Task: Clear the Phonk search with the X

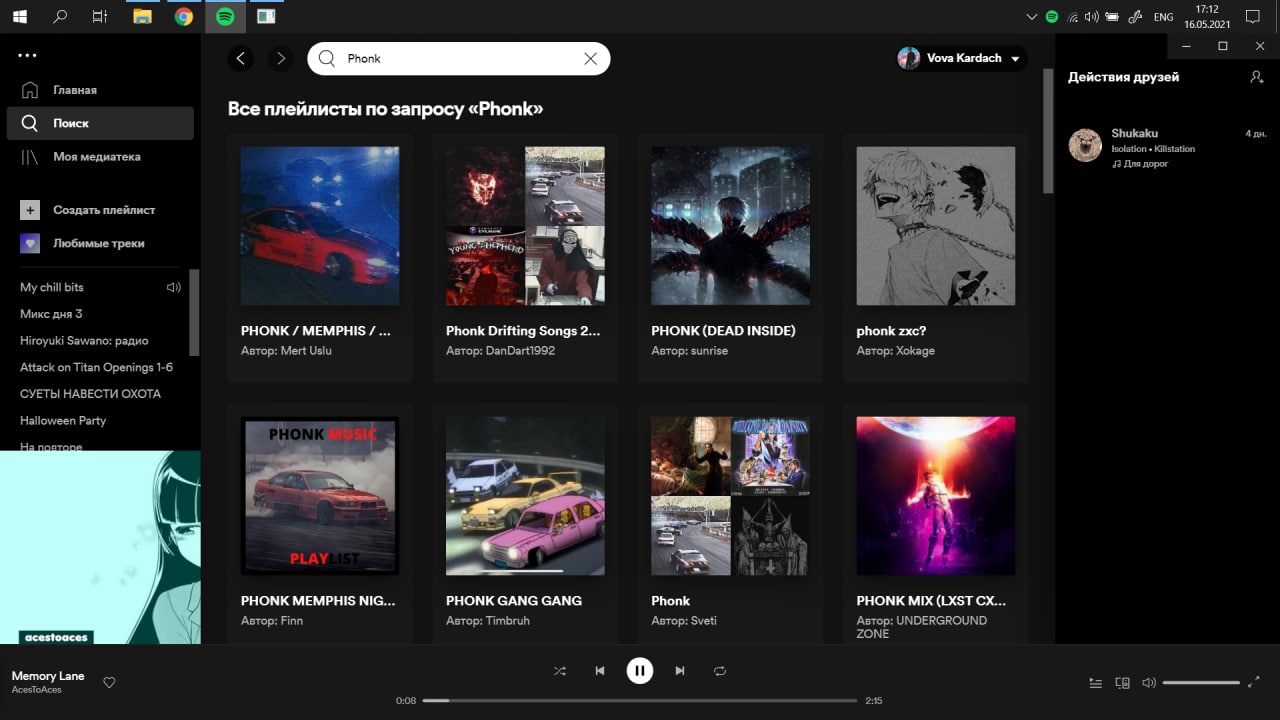Action: [590, 58]
